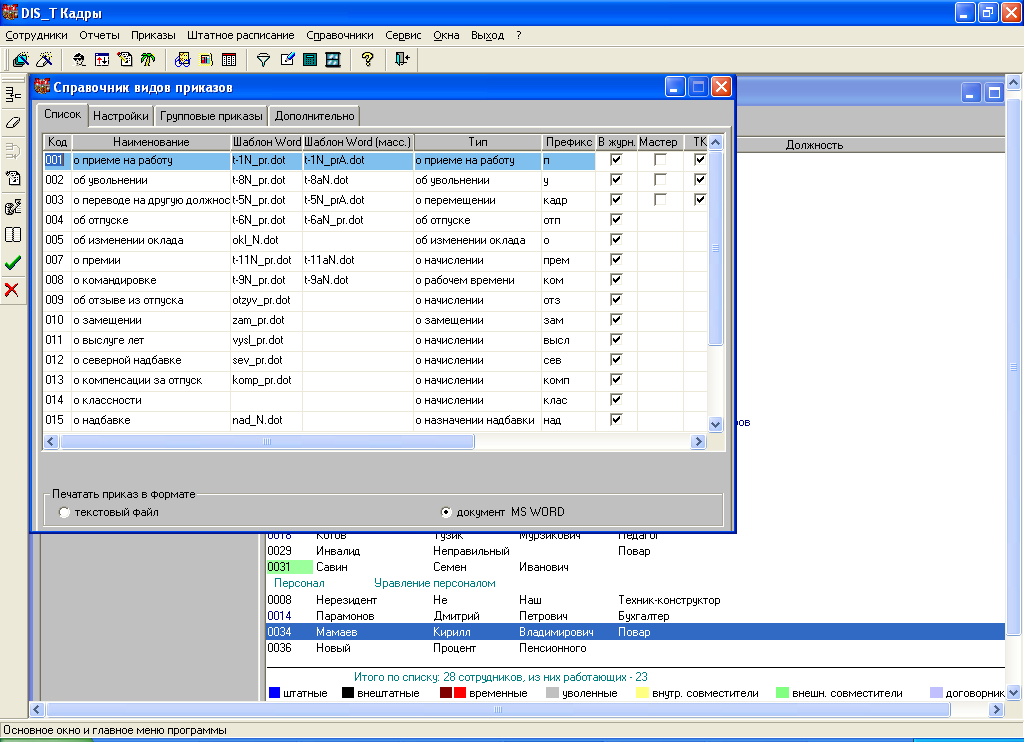The height and width of the screenshot is (742, 1024).
Task: Open the Штатное расписание menu
Action: click(240, 35)
